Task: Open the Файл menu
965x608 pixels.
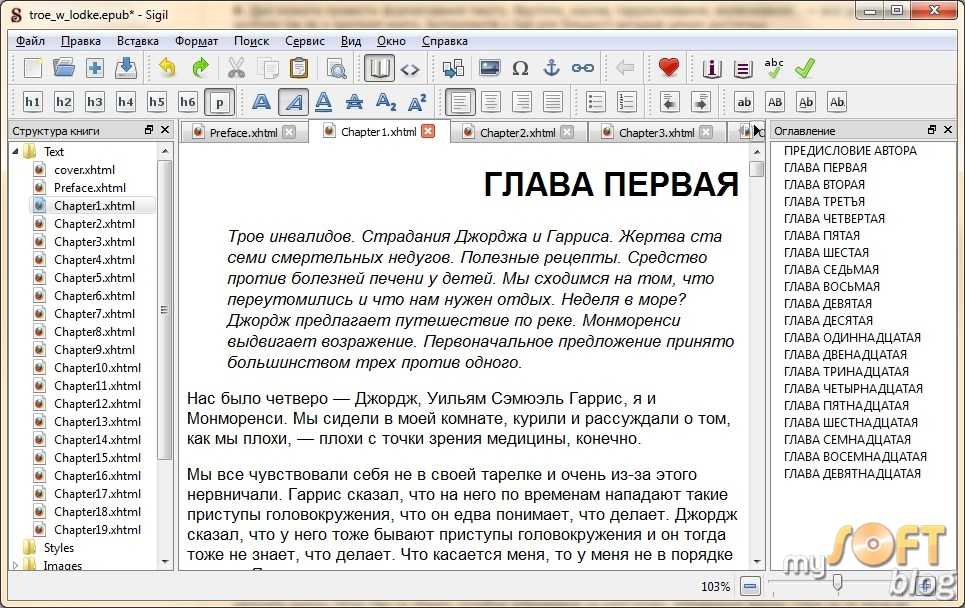Action: pyautogui.click(x=30, y=41)
